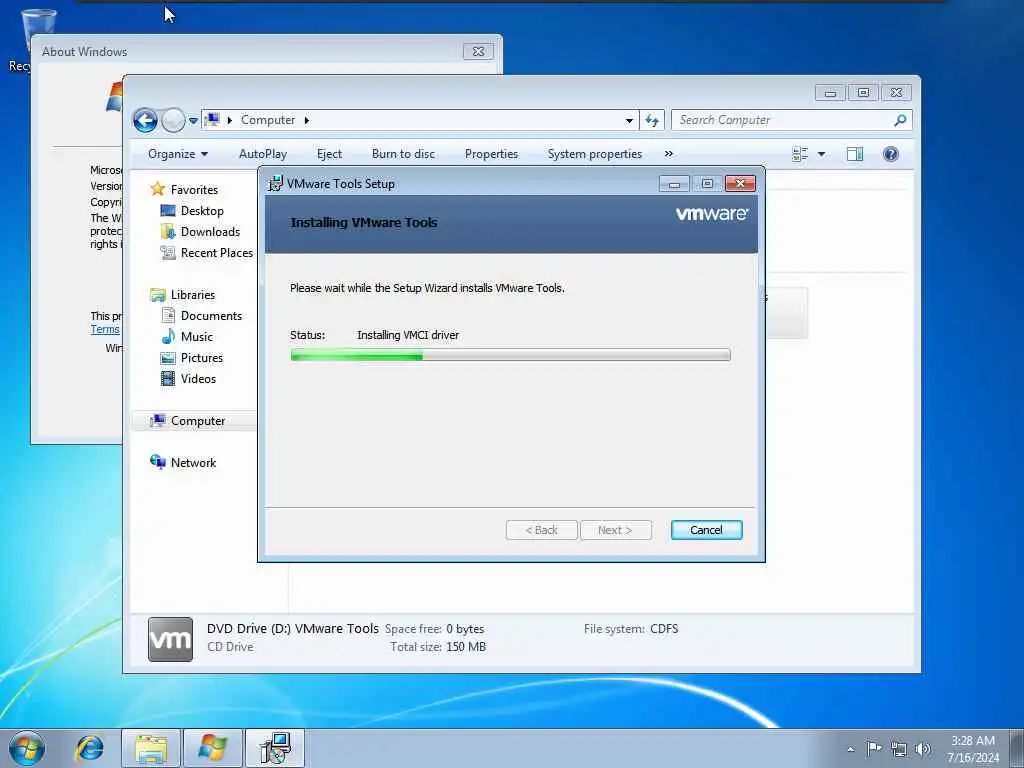This screenshot has width=1024, height=768.
Task: Show hidden tray icons arrow
Action: (x=850, y=749)
